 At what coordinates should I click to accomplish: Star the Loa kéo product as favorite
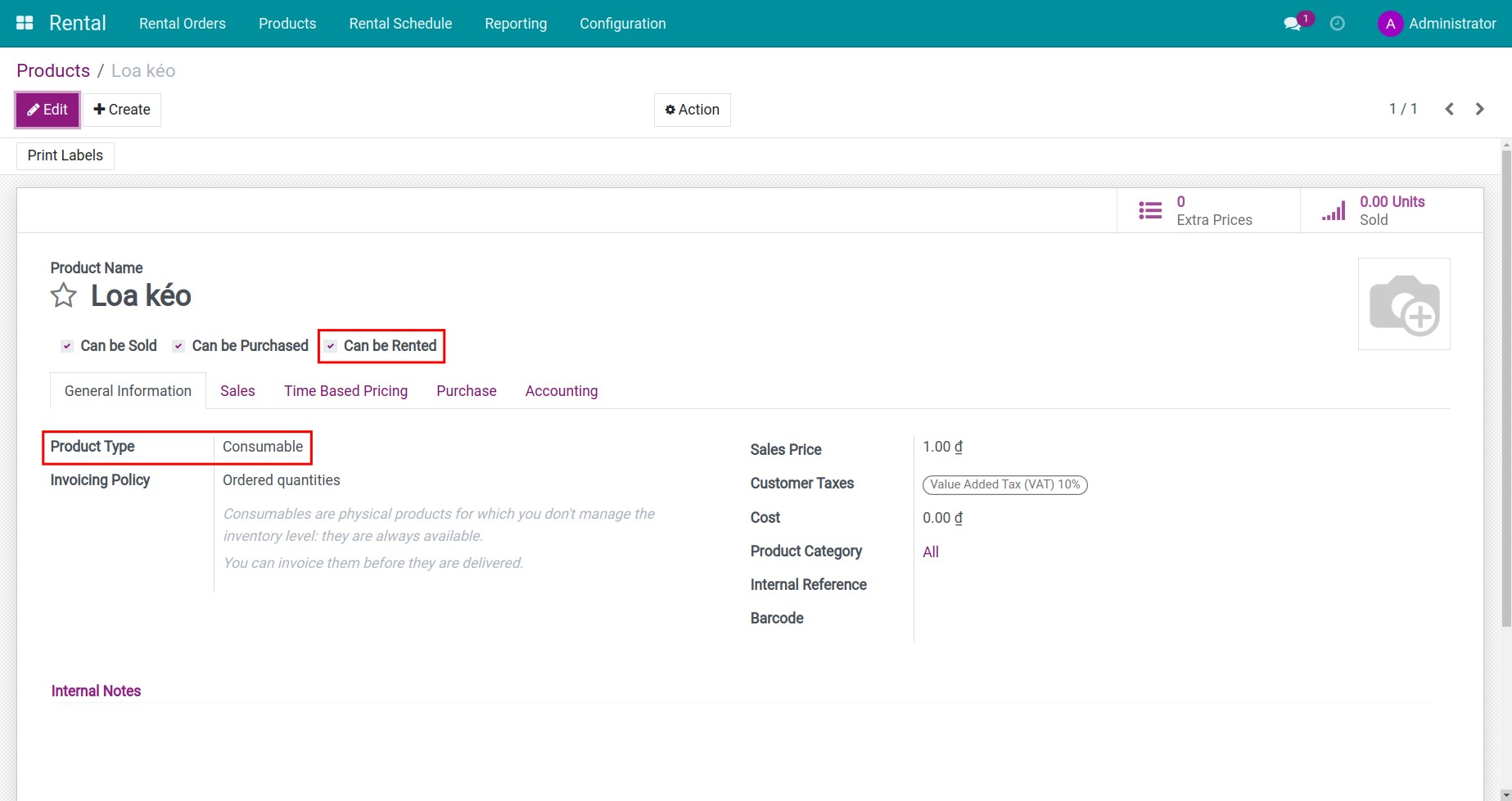[63, 295]
